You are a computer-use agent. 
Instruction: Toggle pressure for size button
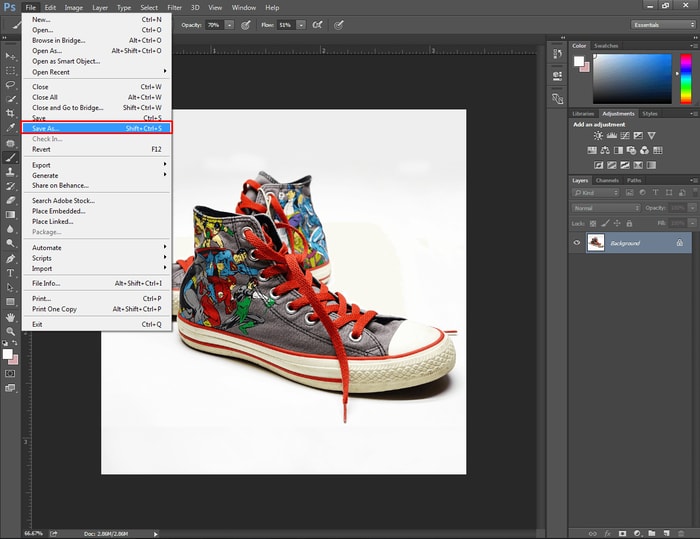339,25
